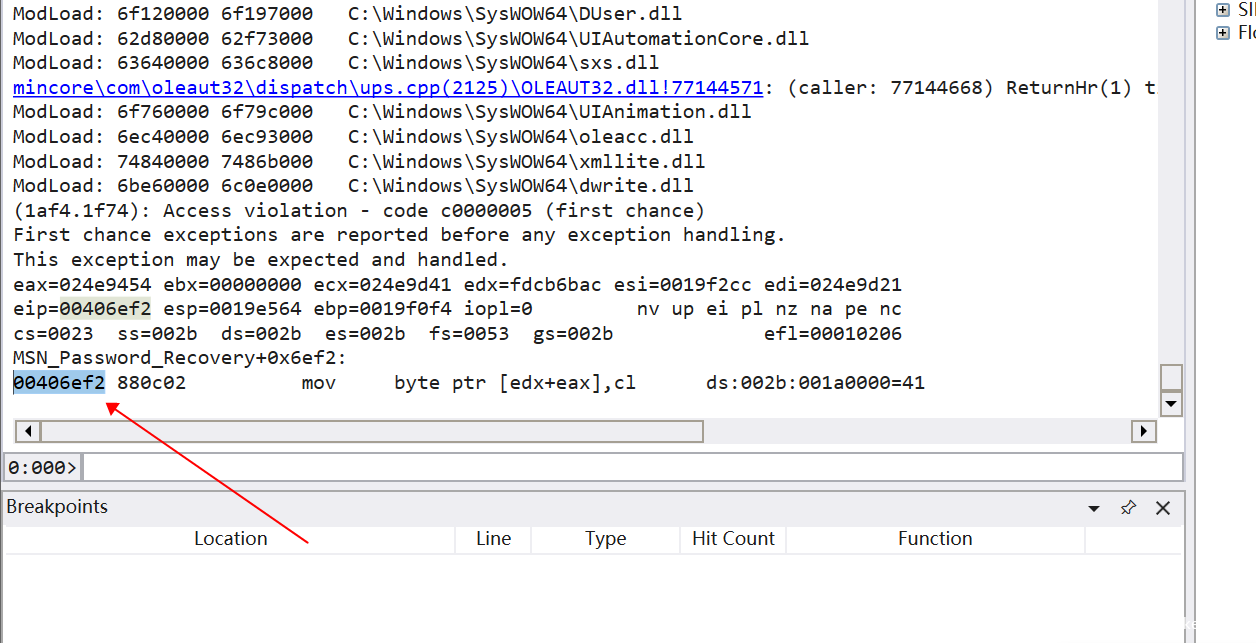Open the OLEAUT32.dll ups.cpp source link
This screenshot has height=643, width=1256.
[x=388, y=88]
